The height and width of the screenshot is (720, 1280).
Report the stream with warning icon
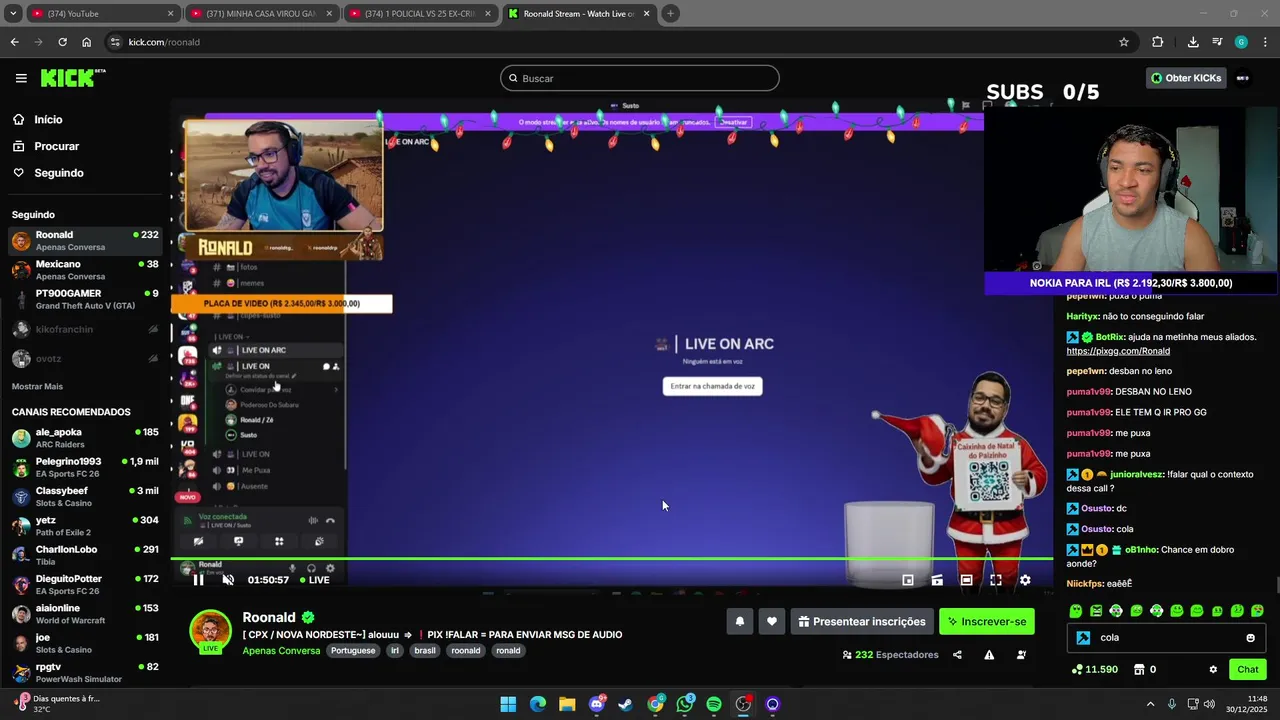[989, 655]
